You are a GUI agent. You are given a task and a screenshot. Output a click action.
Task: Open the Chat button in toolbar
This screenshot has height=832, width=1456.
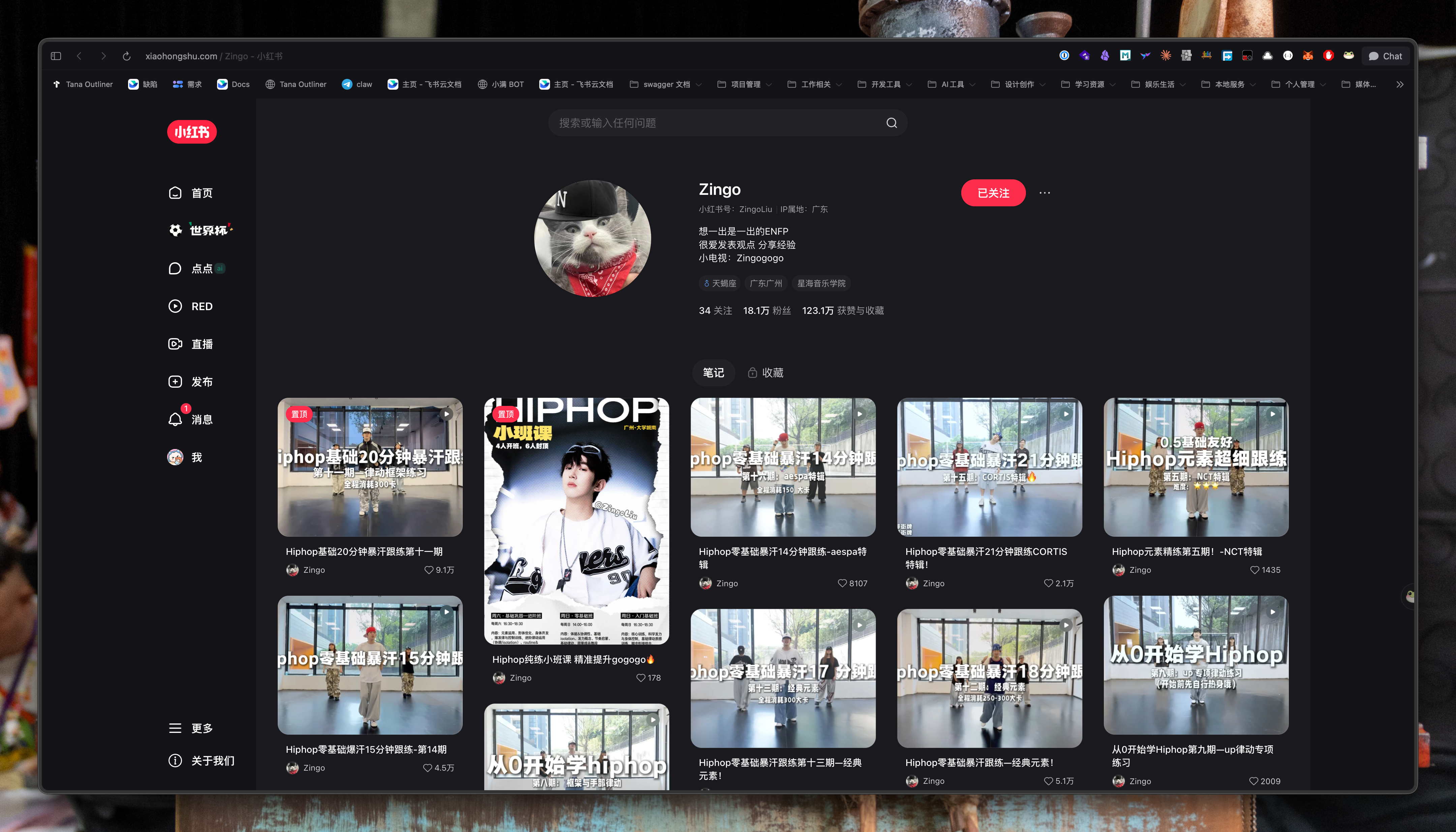1386,56
